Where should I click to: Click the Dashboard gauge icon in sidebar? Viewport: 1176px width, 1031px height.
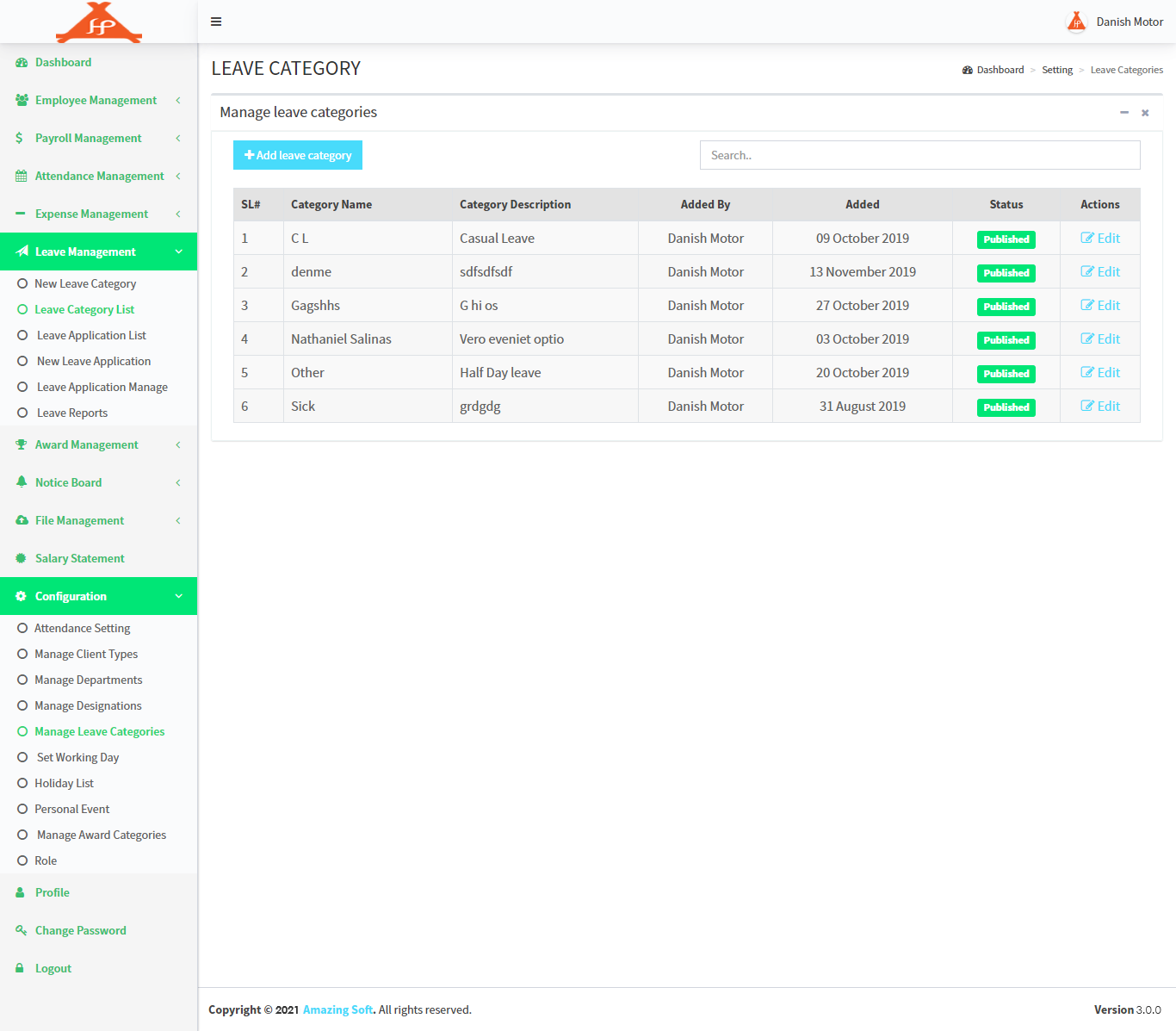(x=22, y=63)
